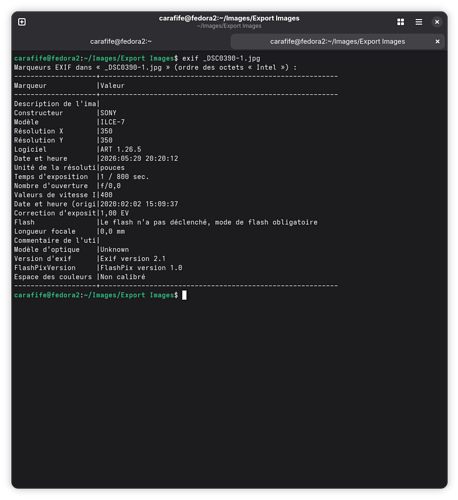Click the SONY constructor value
This screenshot has height=500, width=458.
pyautogui.click(x=108, y=113)
